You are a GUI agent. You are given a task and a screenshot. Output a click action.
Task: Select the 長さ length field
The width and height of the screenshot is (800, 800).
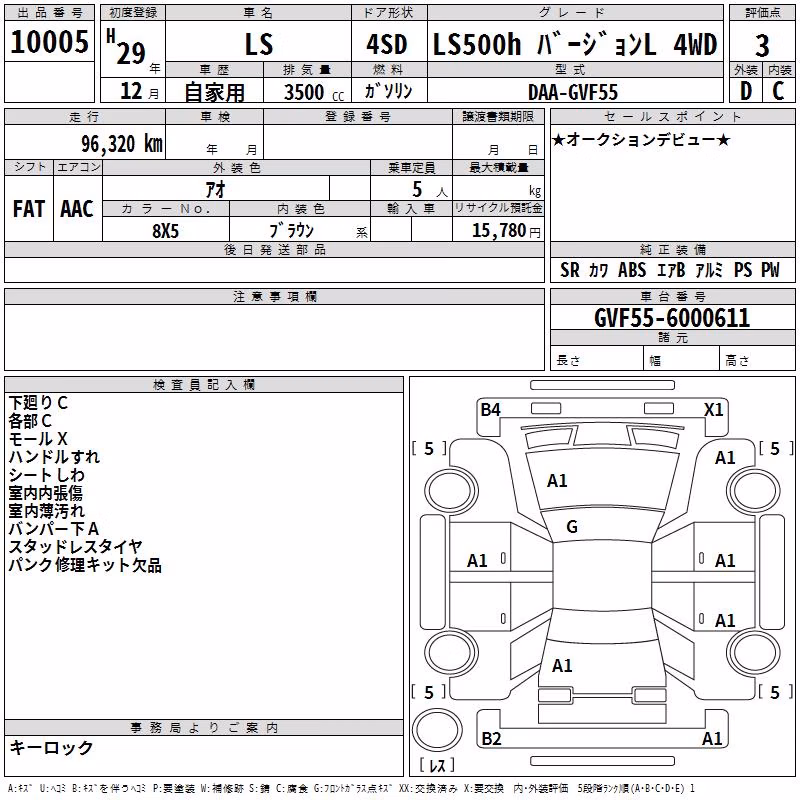tap(597, 358)
